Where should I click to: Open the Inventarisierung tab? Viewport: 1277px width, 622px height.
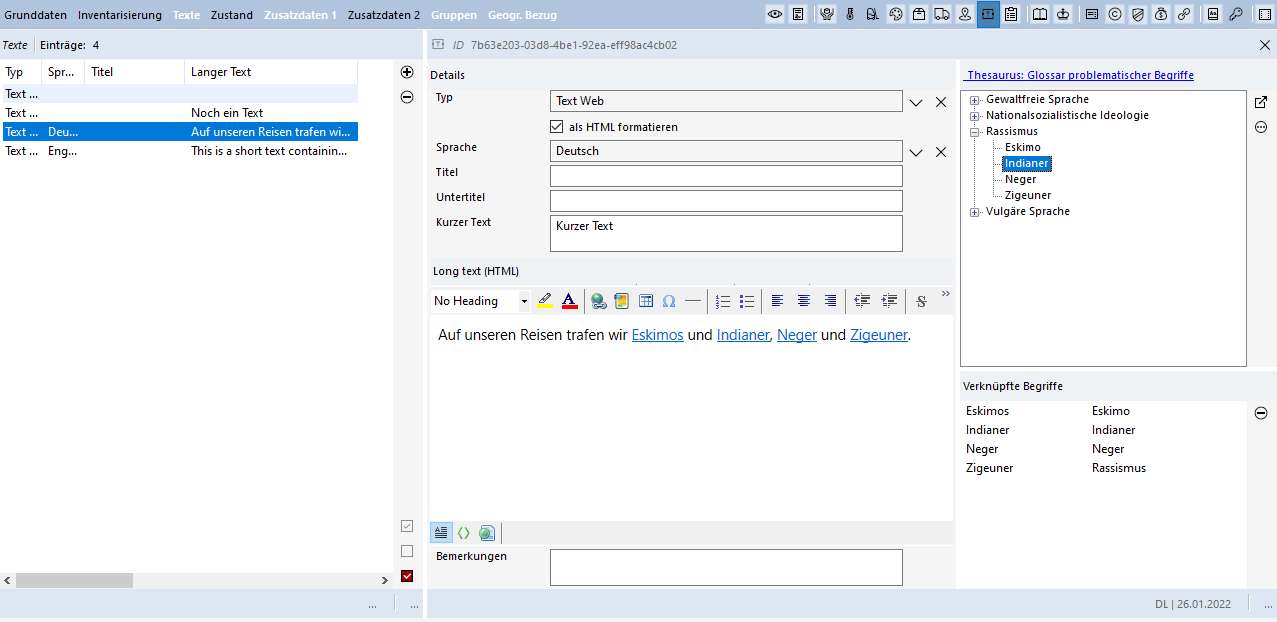pos(119,15)
